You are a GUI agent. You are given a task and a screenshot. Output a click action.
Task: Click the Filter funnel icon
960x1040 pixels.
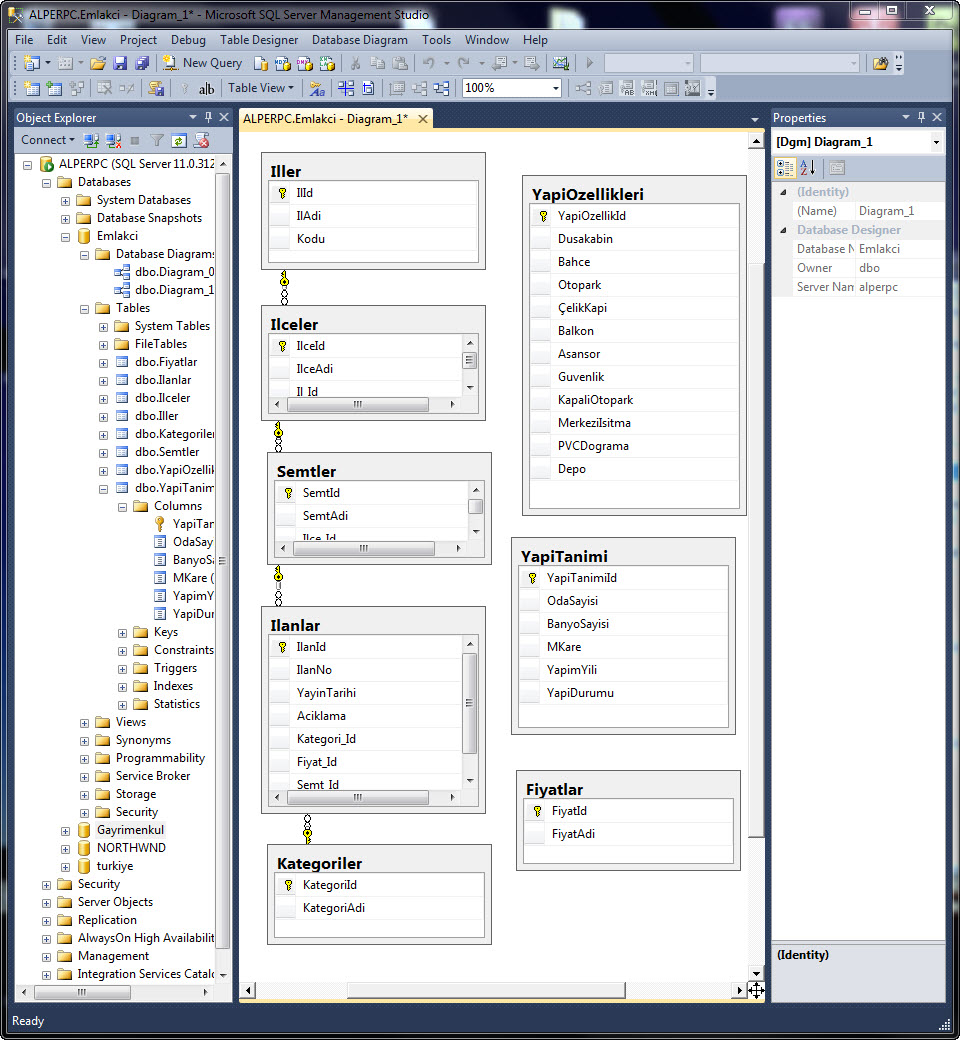tap(157, 140)
